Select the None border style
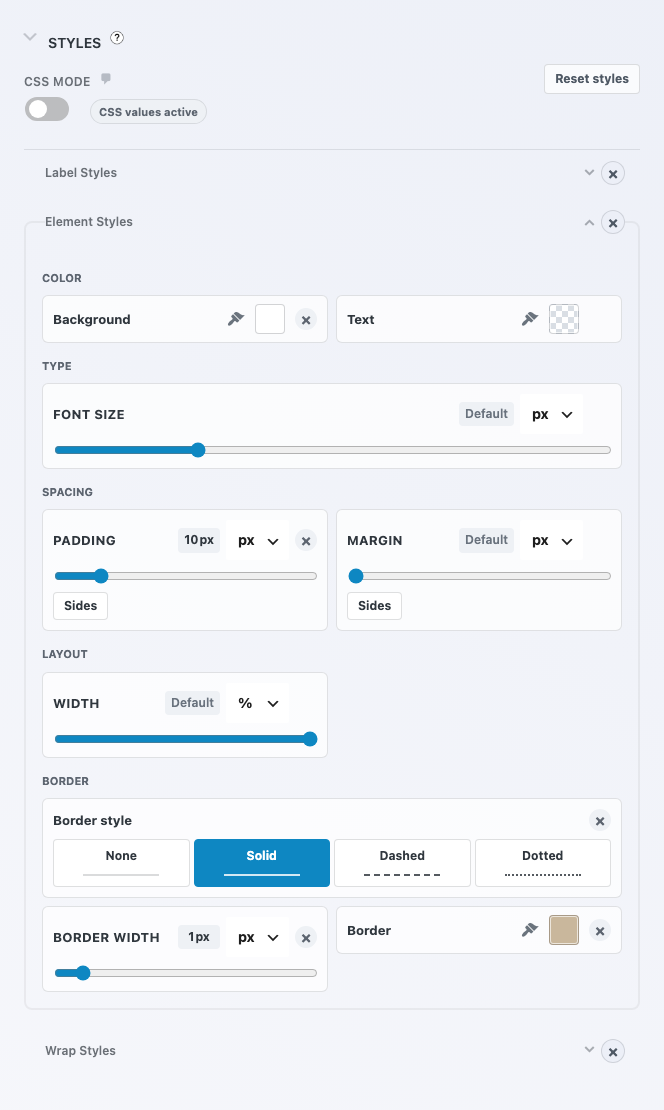The image size is (664, 1110). (121, 863)
